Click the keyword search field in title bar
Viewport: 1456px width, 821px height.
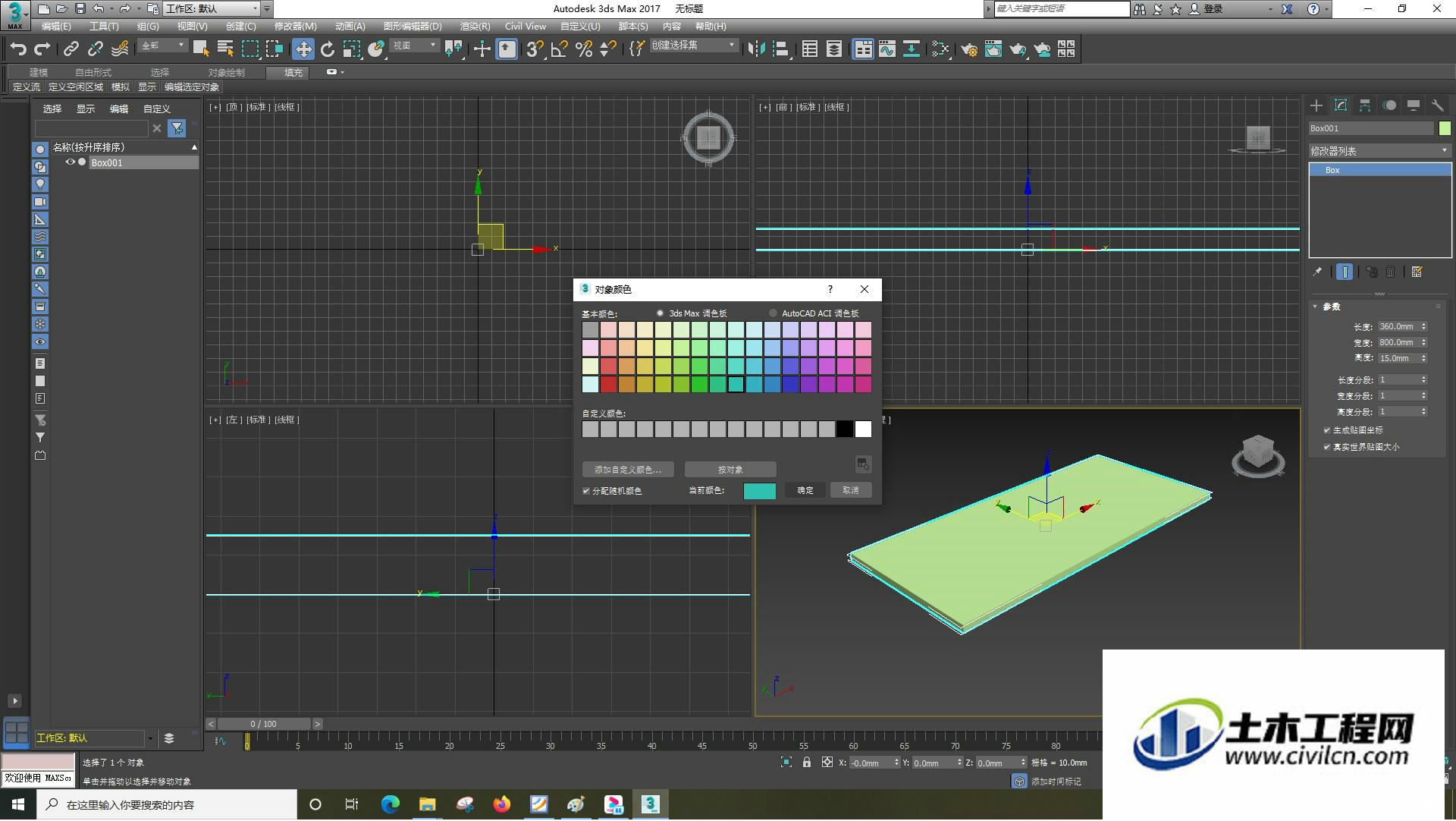point(1062,8)
